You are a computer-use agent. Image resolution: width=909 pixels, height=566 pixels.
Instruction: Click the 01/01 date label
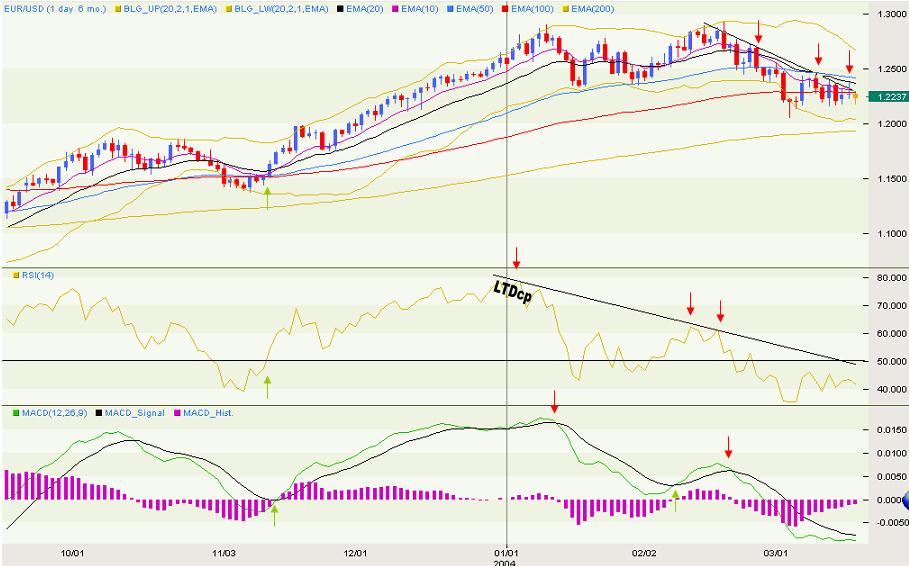(507, 553)
